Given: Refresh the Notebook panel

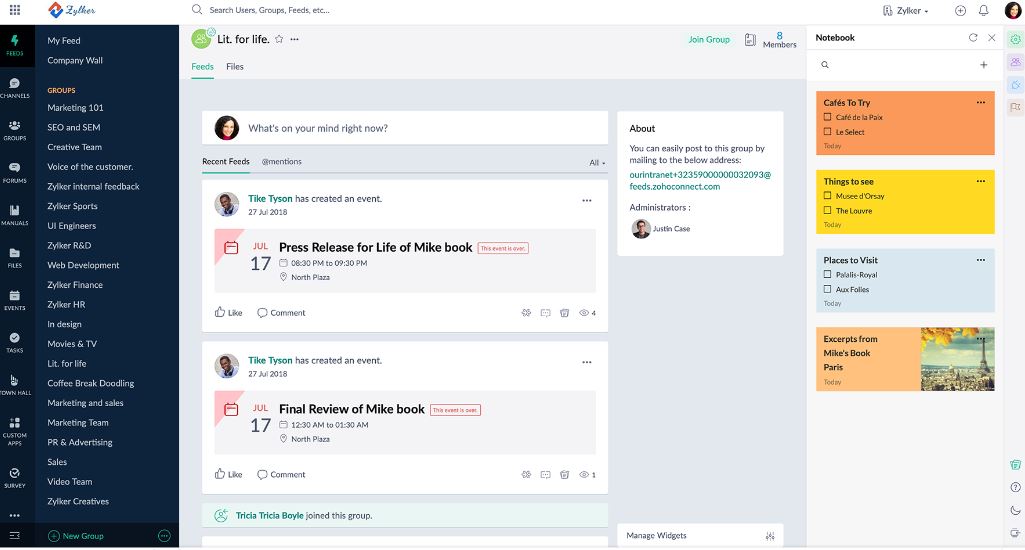Looking at the screenshot, I should click(x=973, y=38).
